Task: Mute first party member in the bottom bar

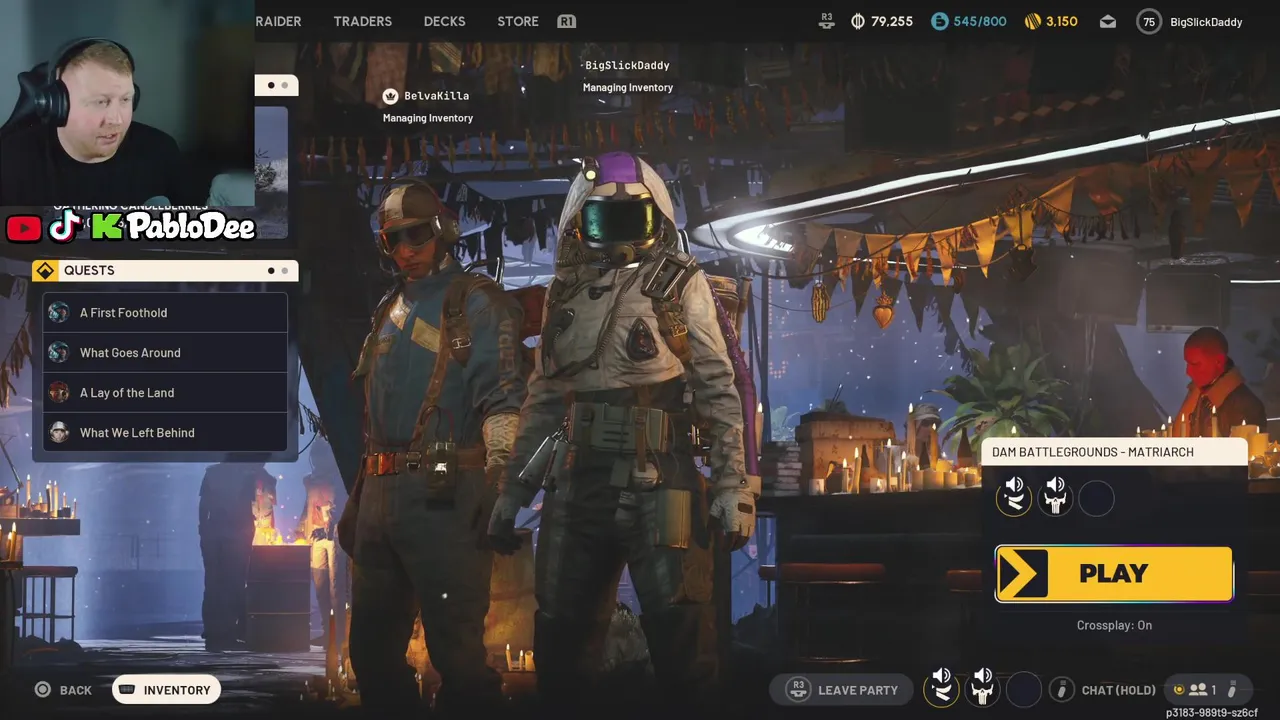Action: 941,688
